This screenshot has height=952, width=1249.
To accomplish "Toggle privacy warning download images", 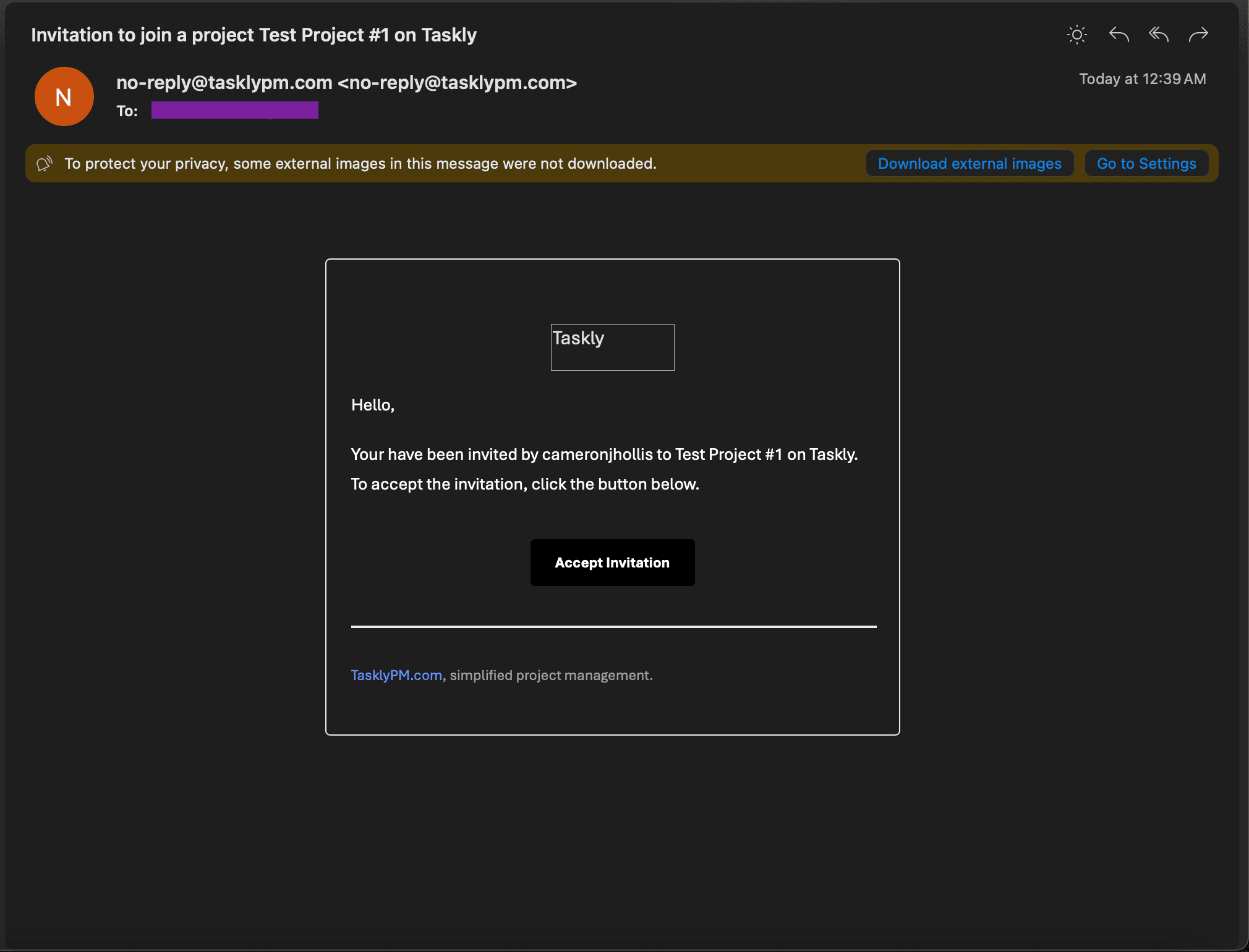I will (969, 163).
